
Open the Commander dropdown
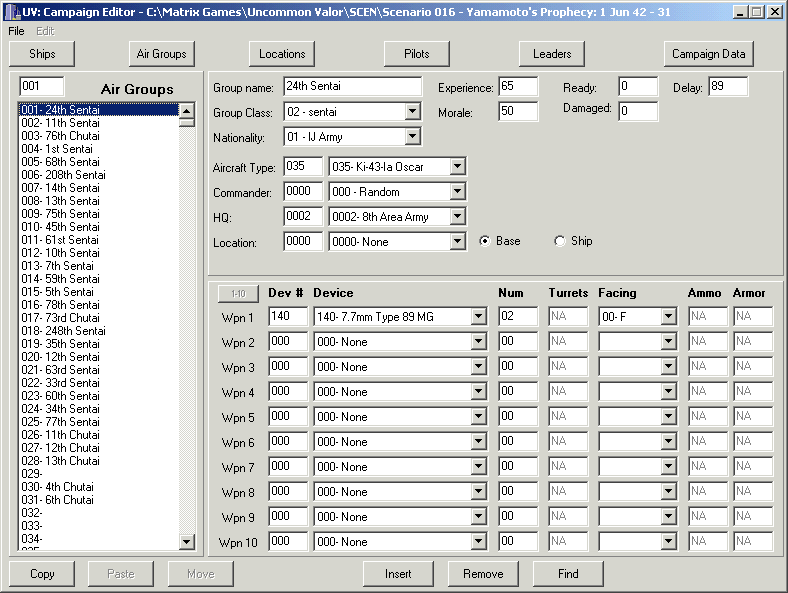pos(457,191)
